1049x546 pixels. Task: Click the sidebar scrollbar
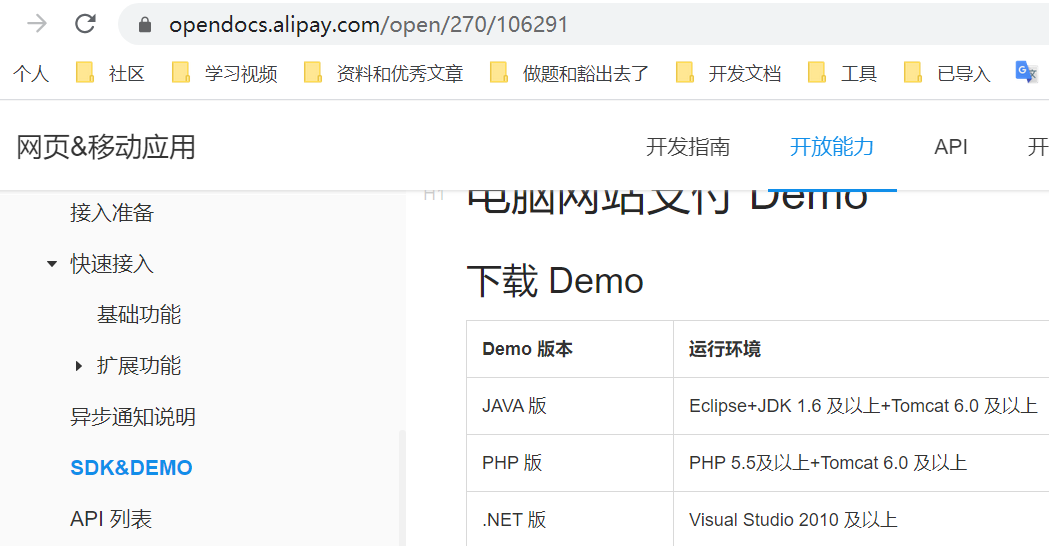[x=402, y=488]
